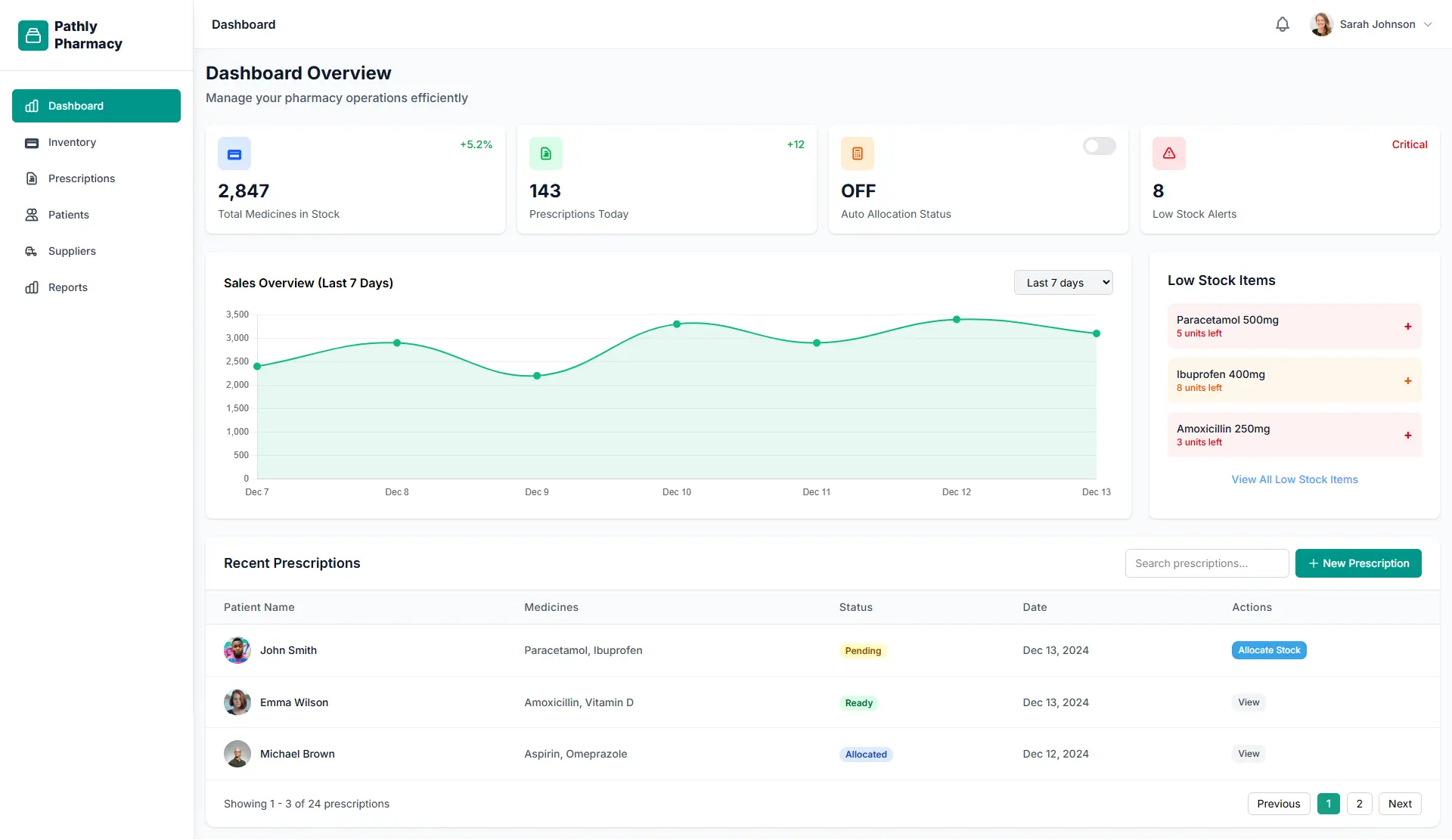Click the Dec 8 data point on chart
Image resolution: width=1452 pixels, height=840 pixels.
pos(397,343)
